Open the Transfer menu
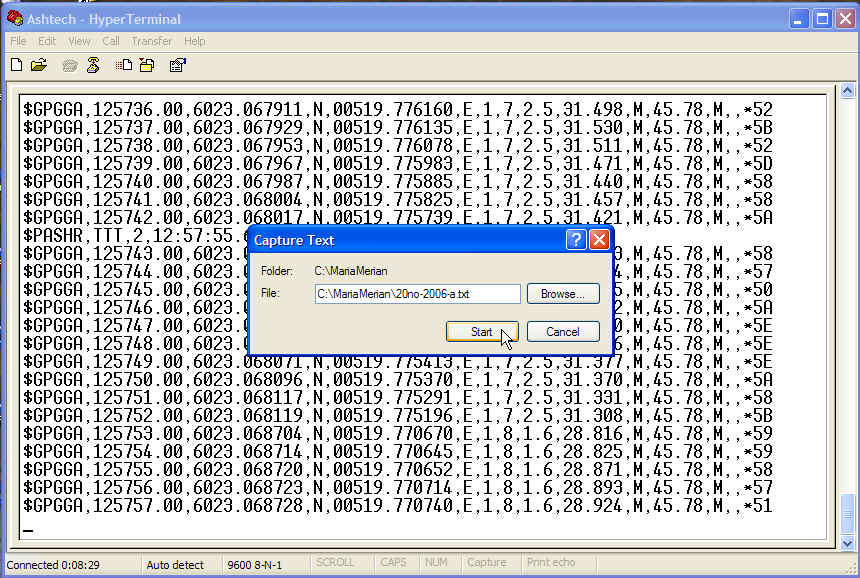 coord(151,41)
